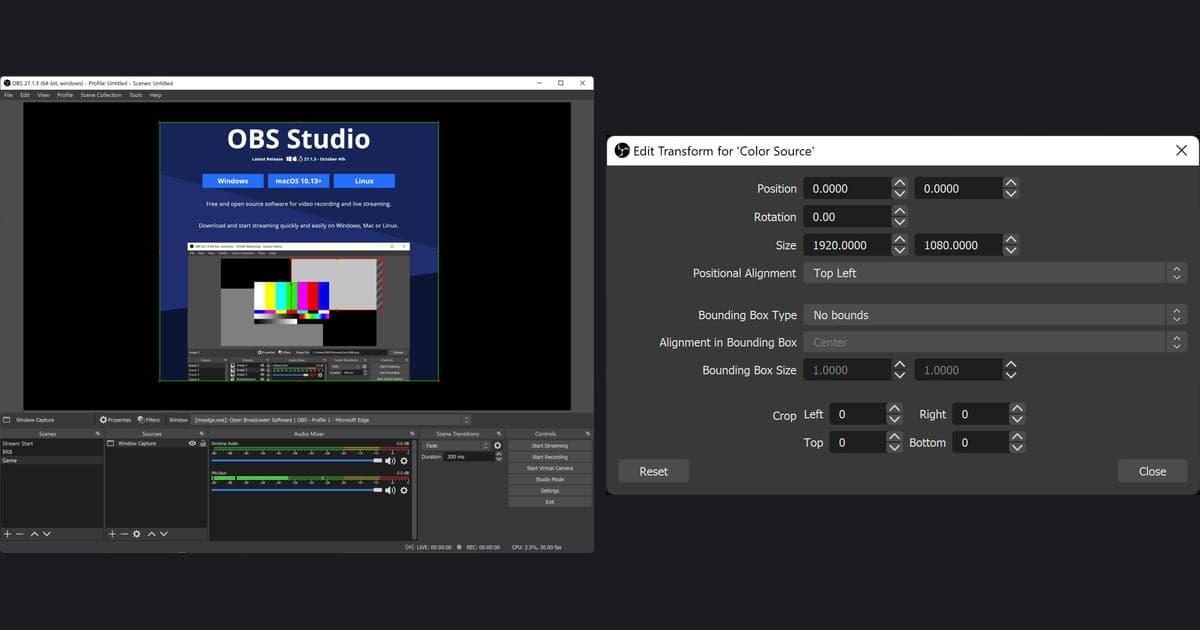The width and height of the screenshot is (1200, 630).
Task: Open the File menu in OBS
Action: pyautogui.click(x=8, y=95)
